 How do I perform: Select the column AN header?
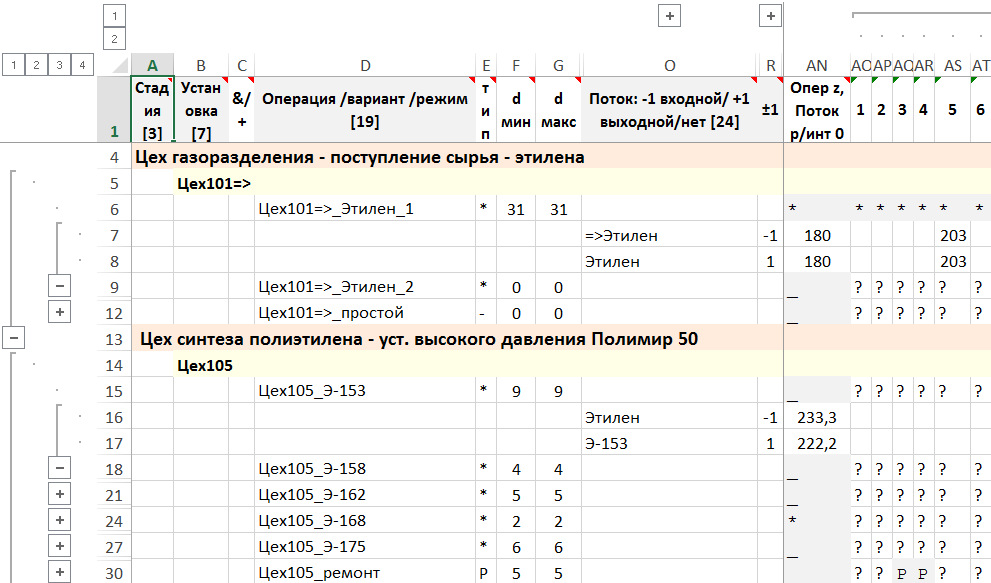click(817, 65)
